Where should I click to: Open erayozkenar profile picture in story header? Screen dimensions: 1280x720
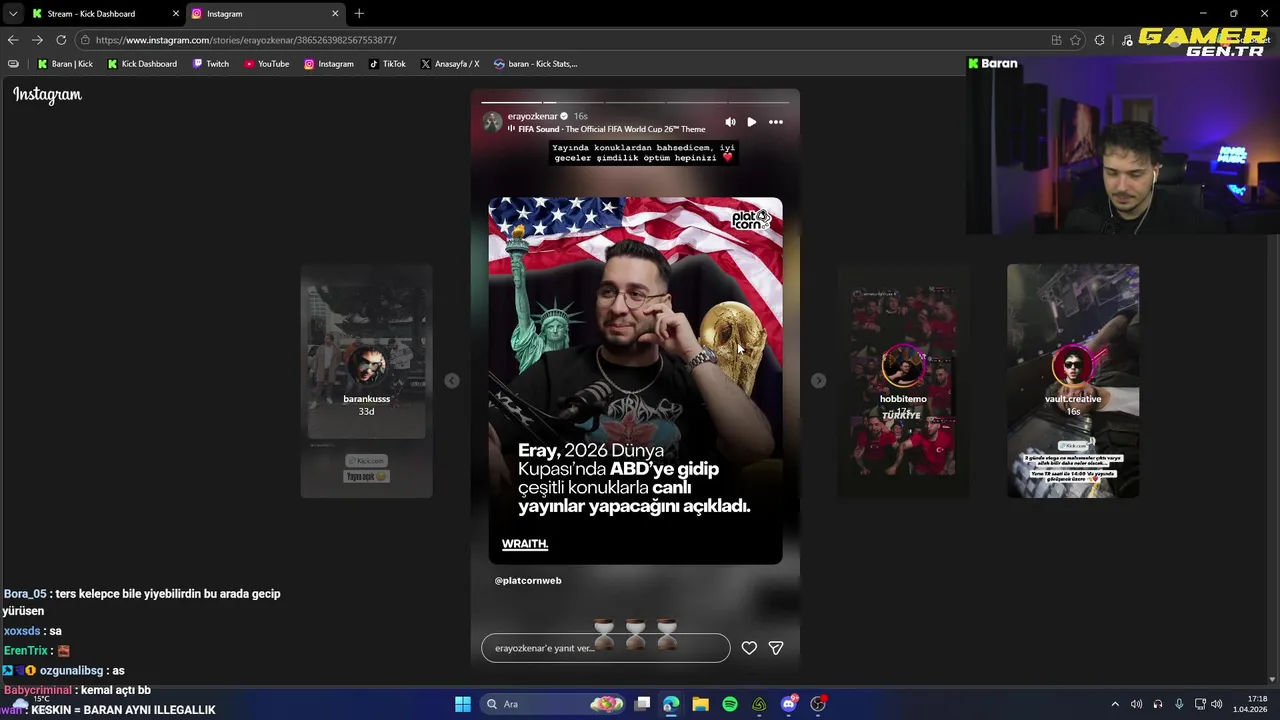pyautogui.click(x=492, y=122)
